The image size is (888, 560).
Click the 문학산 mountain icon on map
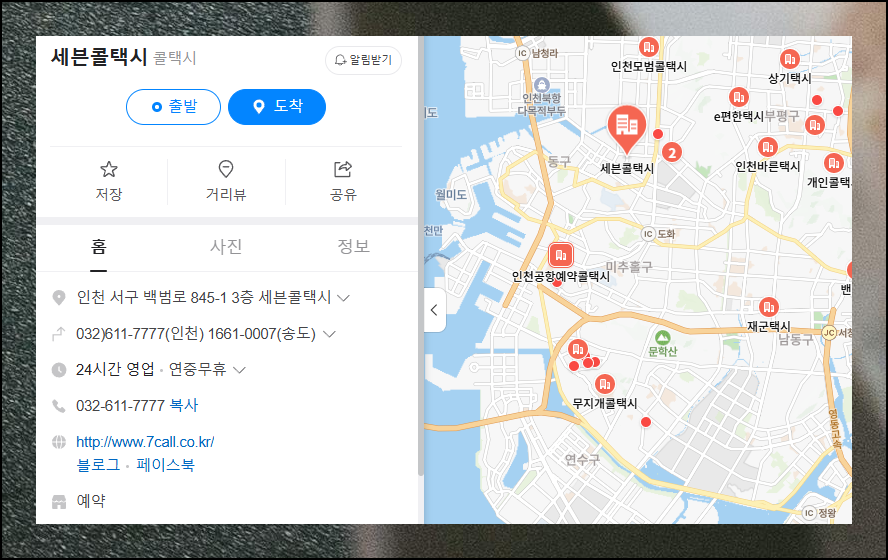point(663,337)
